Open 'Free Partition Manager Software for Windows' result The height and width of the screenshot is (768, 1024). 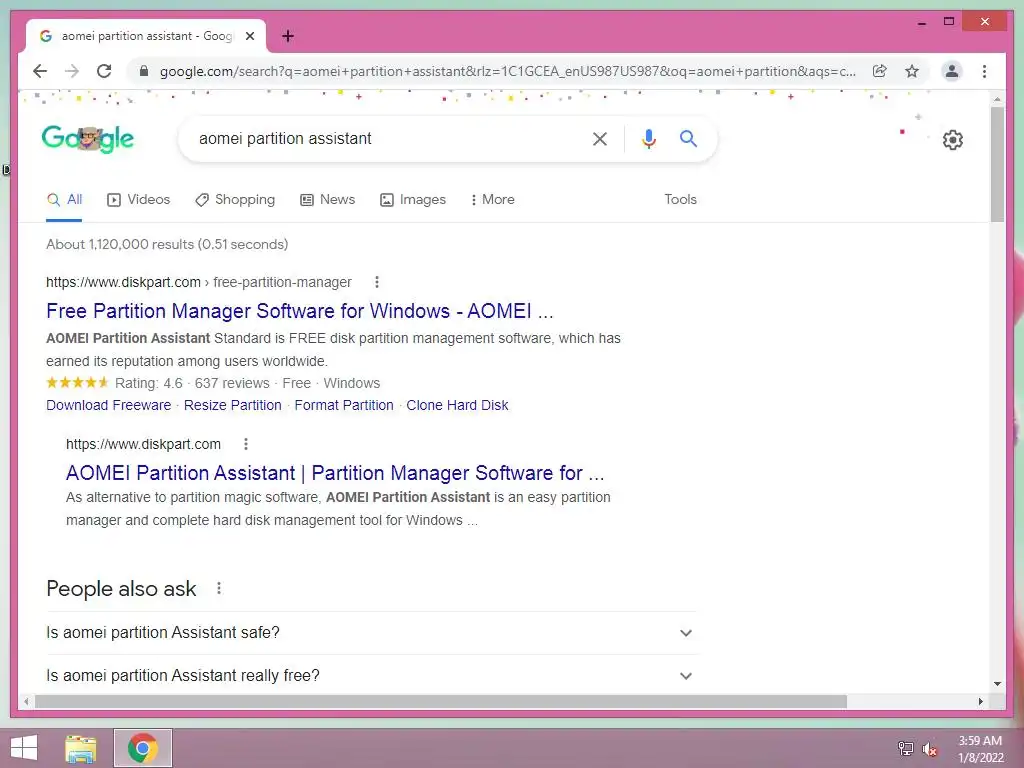point(300,311)
